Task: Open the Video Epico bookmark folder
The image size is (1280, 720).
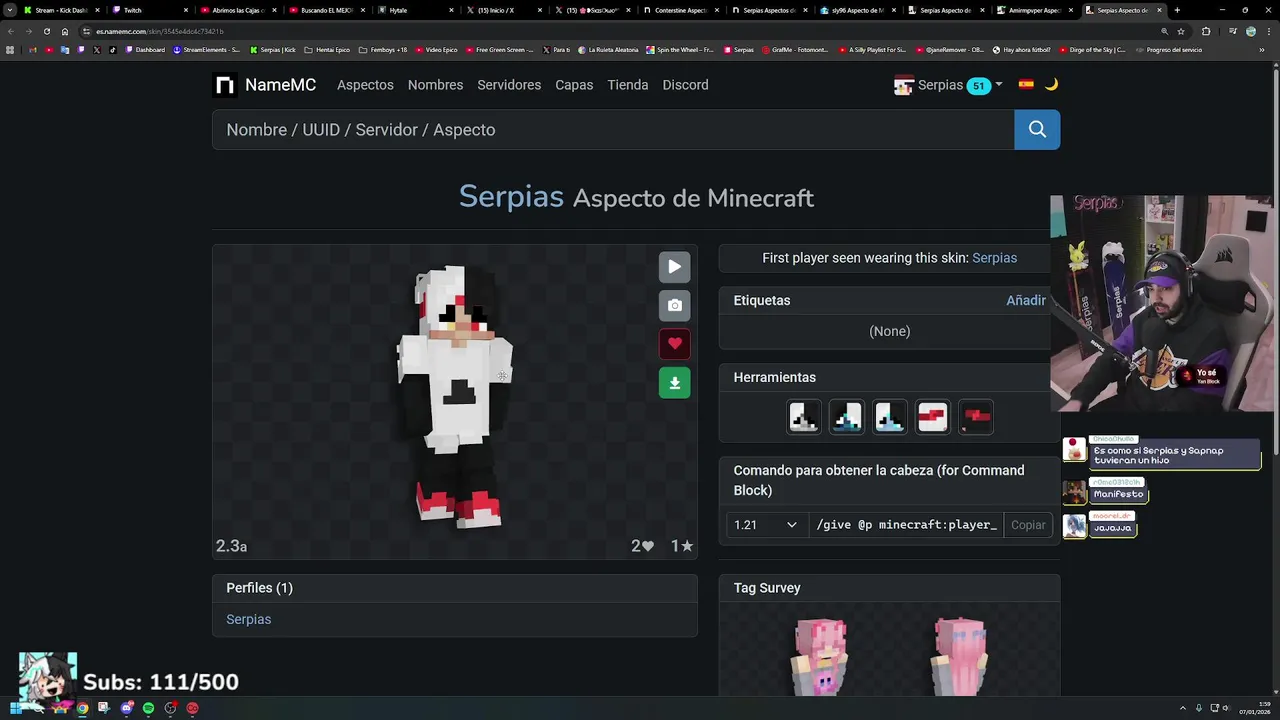Action: [436, 49]
